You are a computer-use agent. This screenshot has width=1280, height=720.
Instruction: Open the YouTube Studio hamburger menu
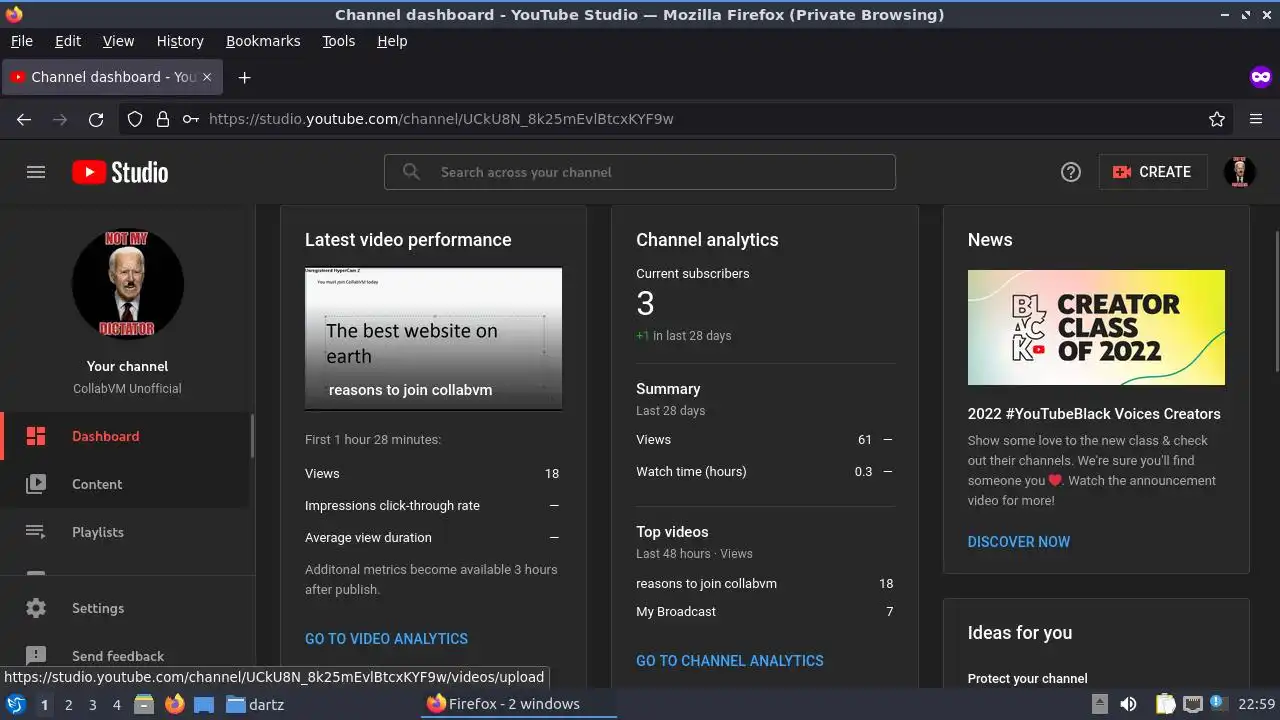(36, 172)
